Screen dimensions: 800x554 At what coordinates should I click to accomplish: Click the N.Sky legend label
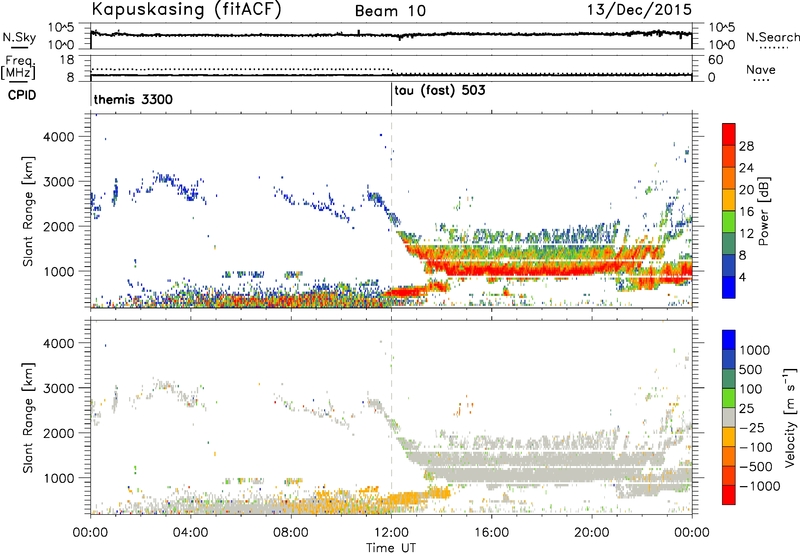[19, 37]
